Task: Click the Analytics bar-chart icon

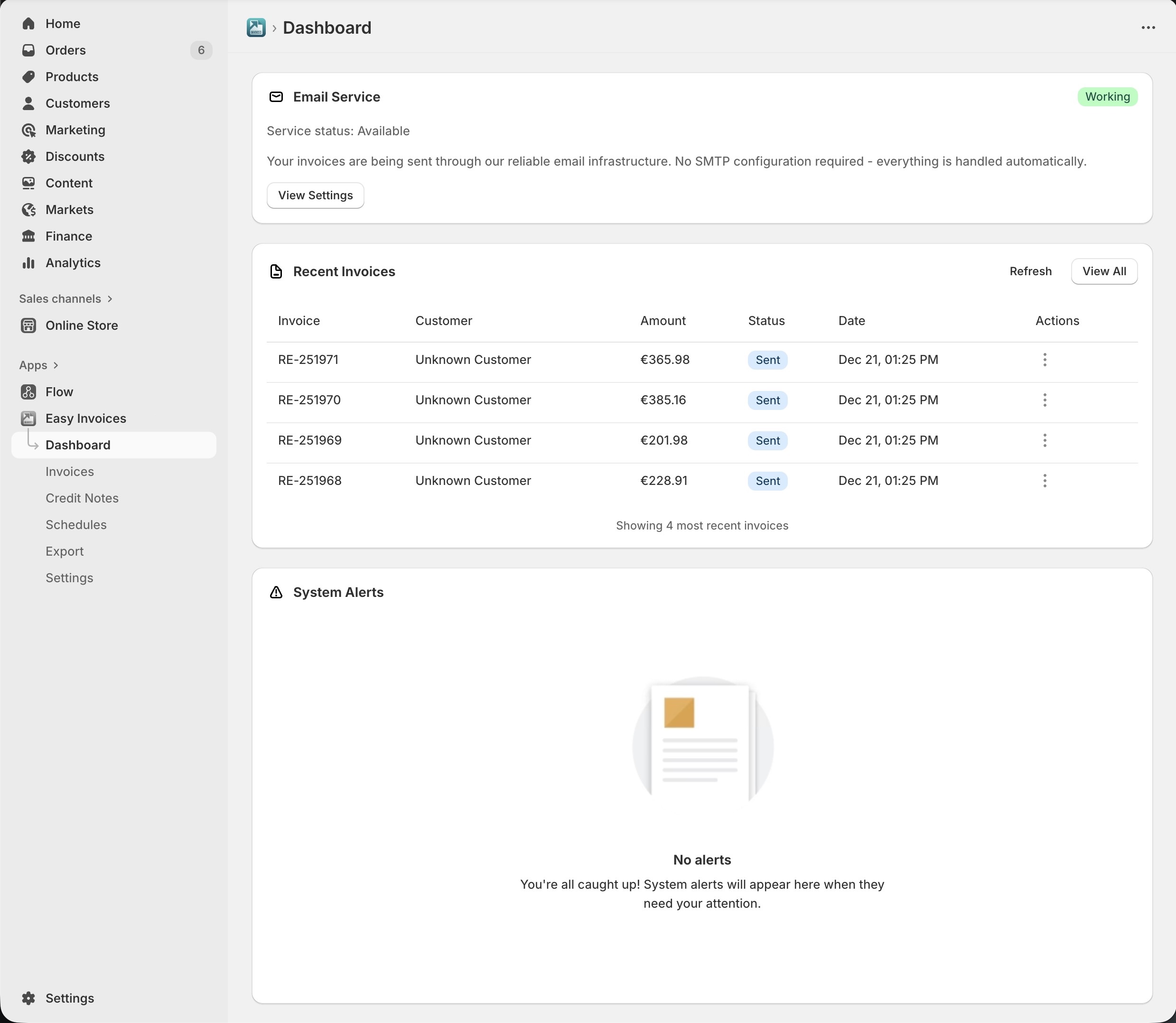Action: (x=28, y=262)
